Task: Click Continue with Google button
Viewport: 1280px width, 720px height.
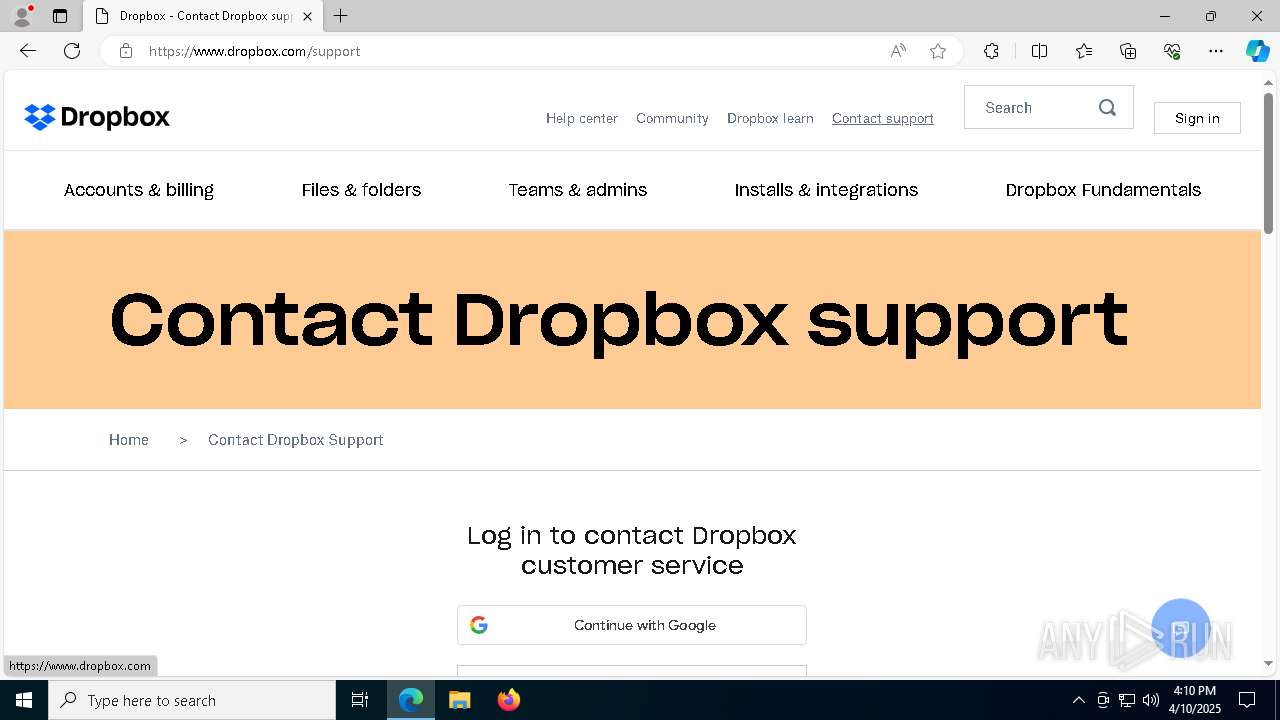Action: (x=632, y=625)
